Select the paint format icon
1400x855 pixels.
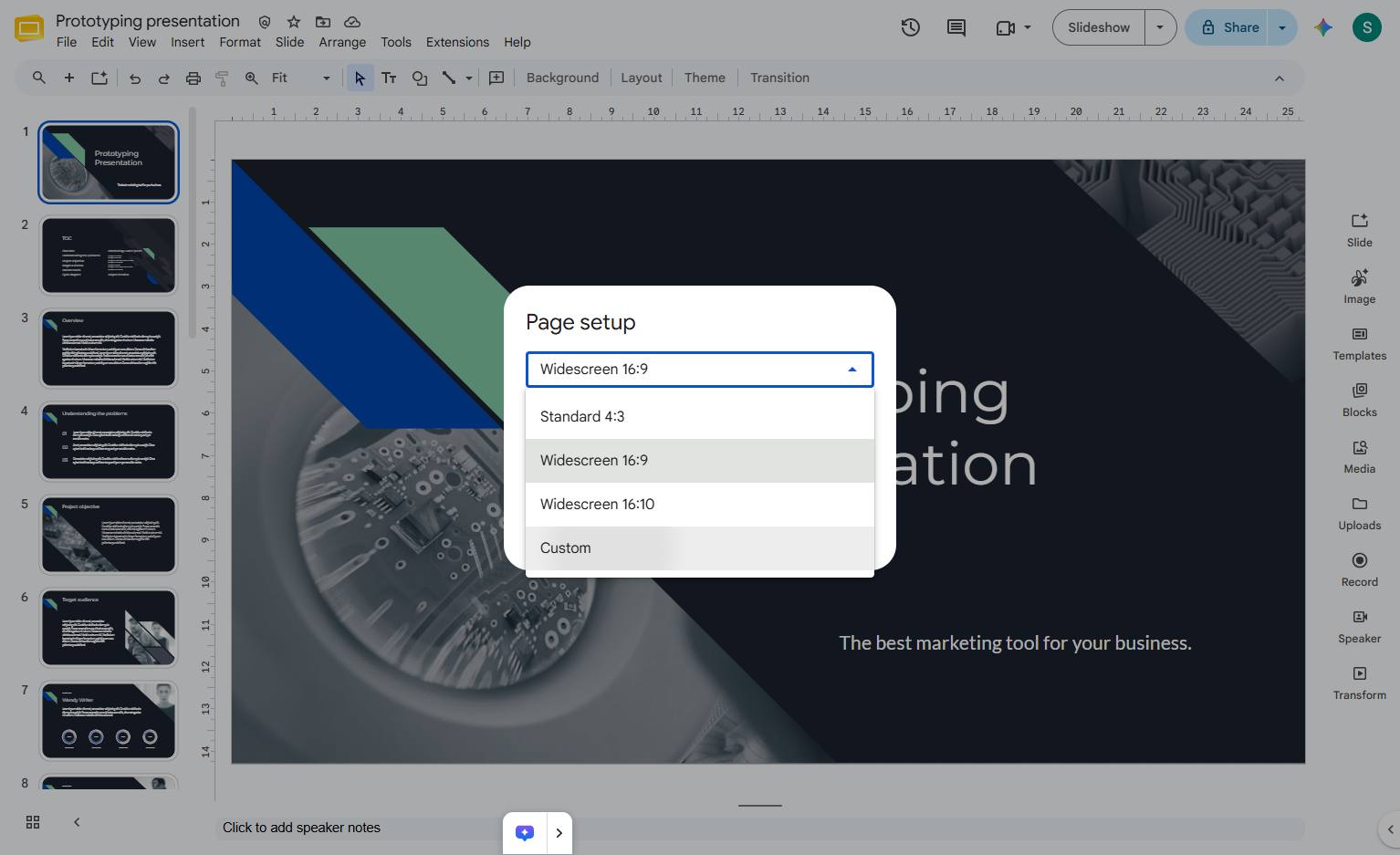222,78
